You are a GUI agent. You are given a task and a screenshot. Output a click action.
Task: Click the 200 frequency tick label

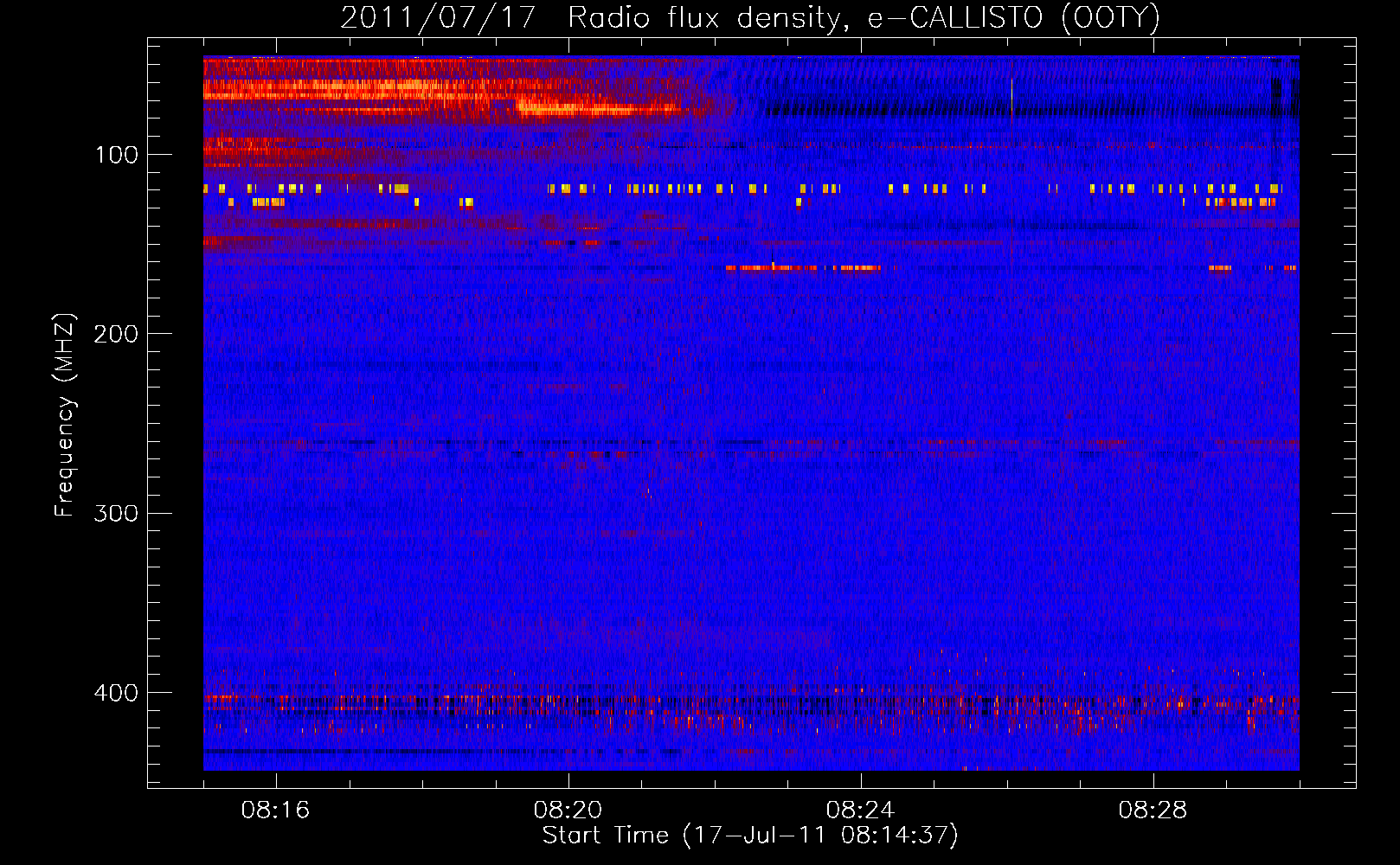pos(116,334)
